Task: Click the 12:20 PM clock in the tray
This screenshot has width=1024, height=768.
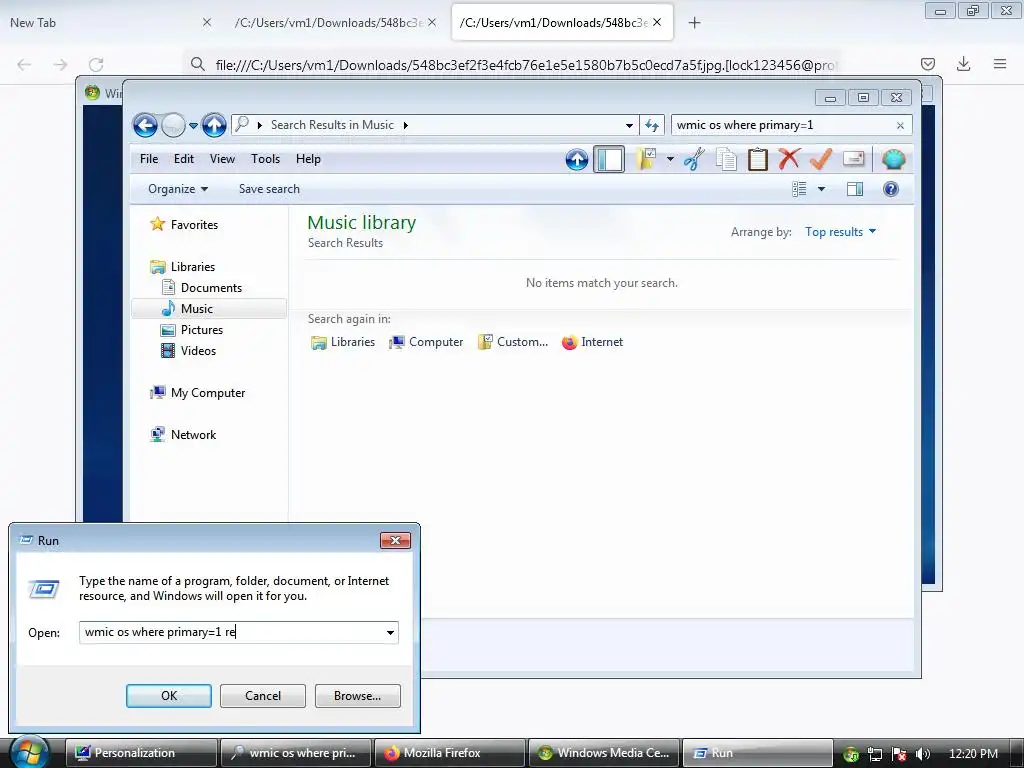Action: point(973,754)
